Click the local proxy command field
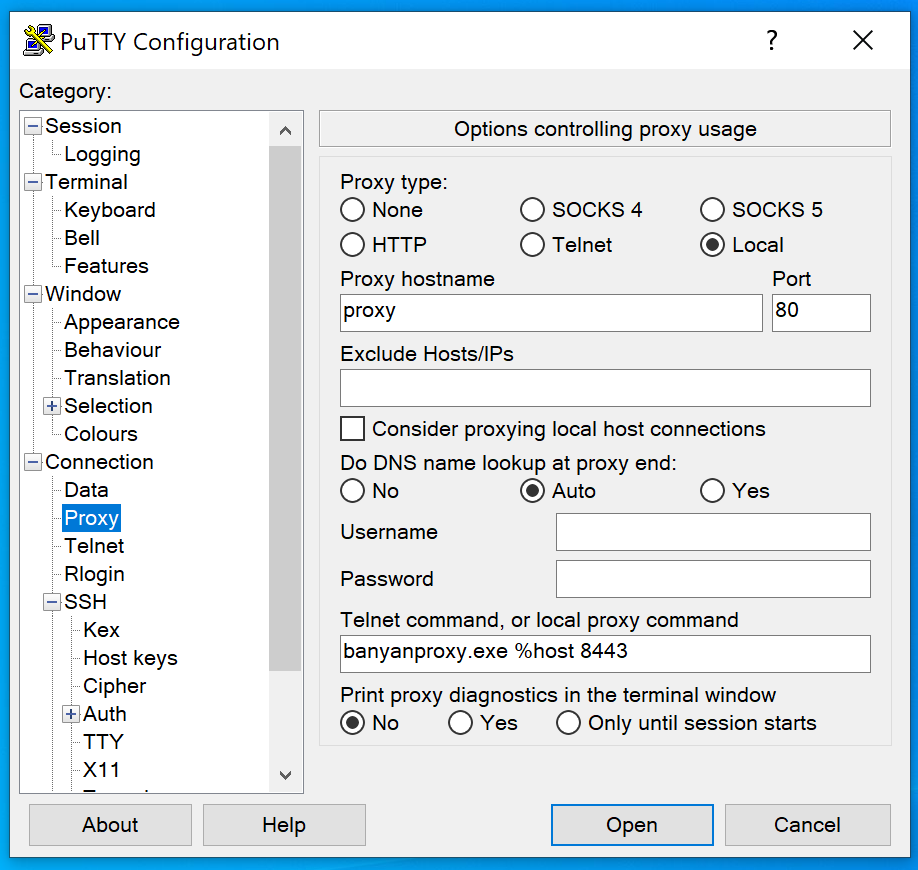Viewport: 918px width, 870px height. coord(605,653)
